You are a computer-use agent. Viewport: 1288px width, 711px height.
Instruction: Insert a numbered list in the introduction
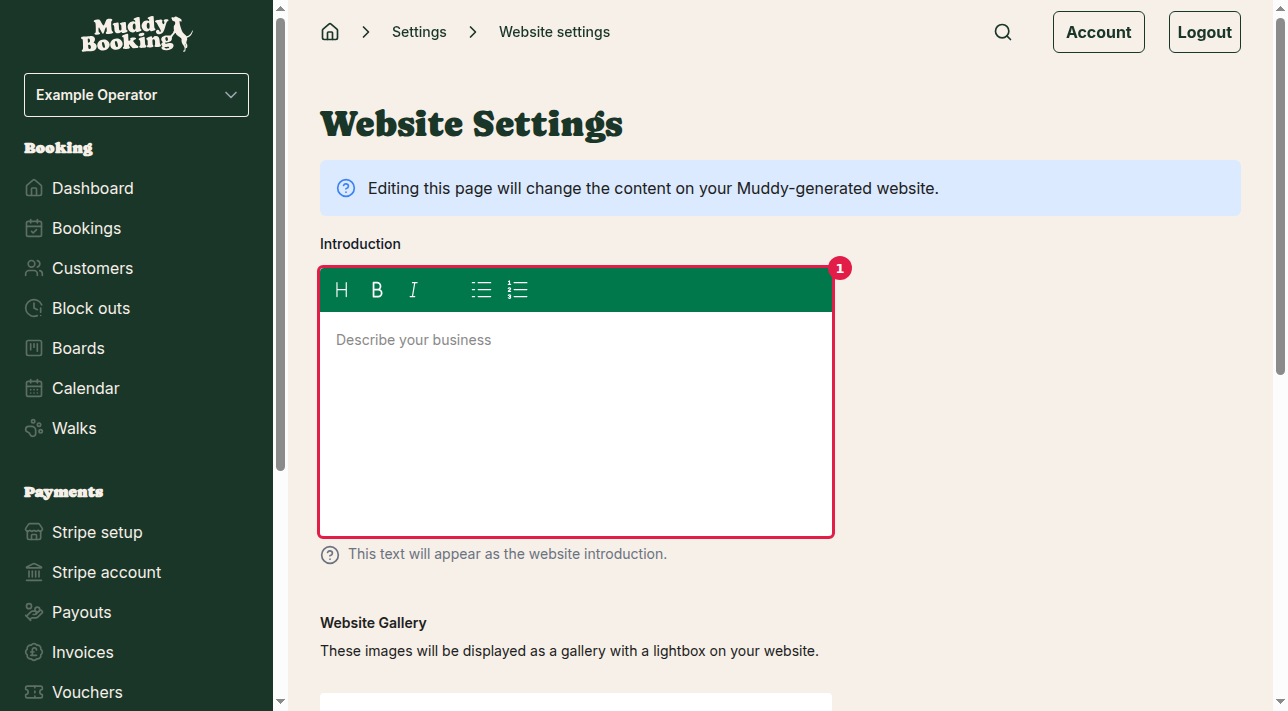(x=517, y=290)
